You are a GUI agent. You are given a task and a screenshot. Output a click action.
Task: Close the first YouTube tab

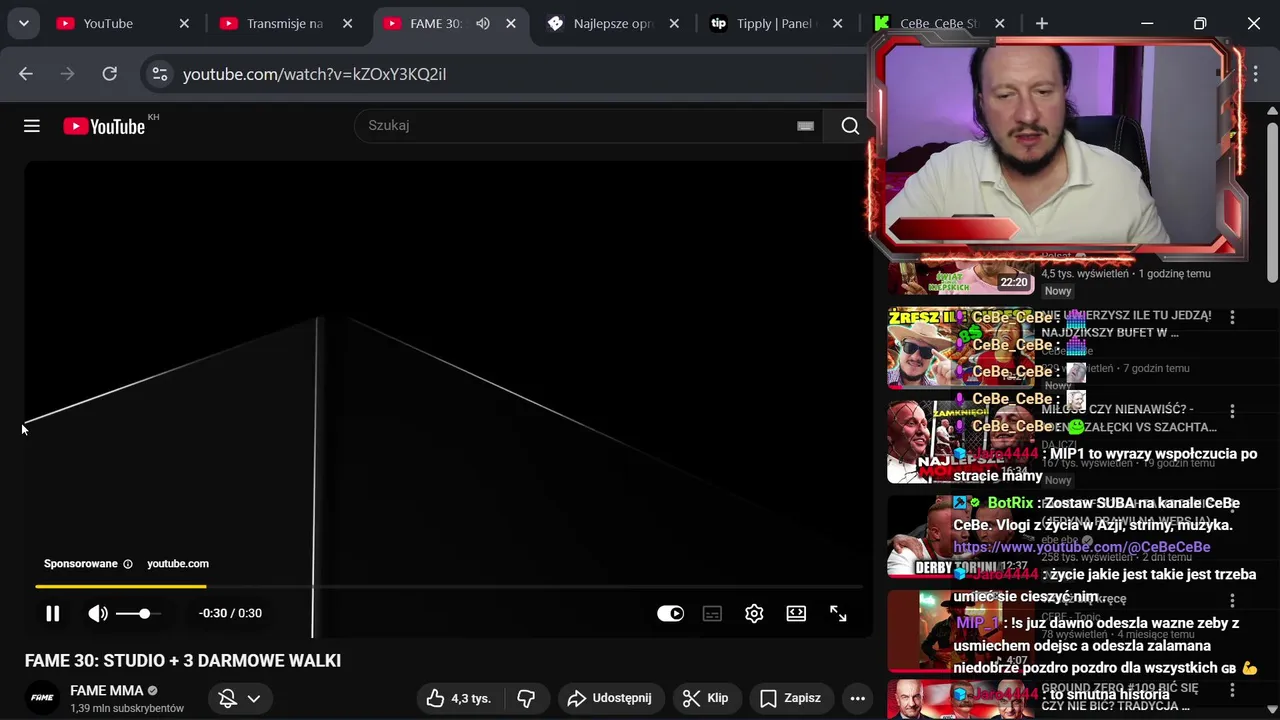184,24
